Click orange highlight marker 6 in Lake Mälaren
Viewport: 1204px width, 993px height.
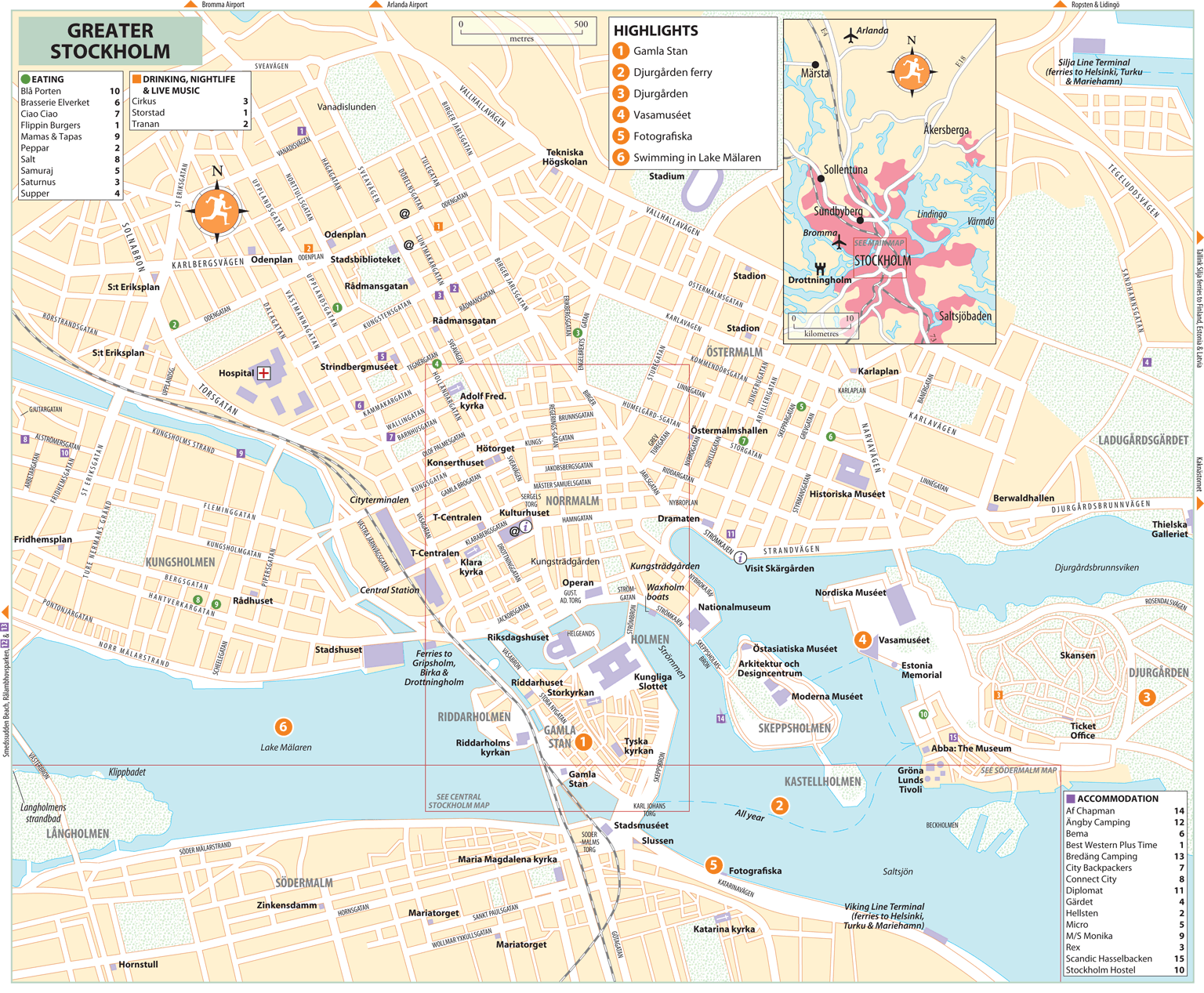click(x=284, y=727)
